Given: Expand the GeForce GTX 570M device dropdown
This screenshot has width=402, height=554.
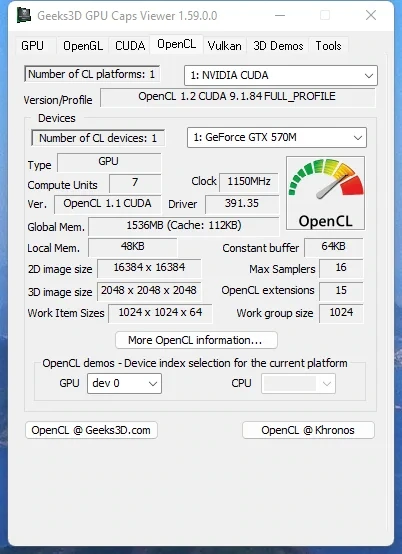Looking at the screenshot, I should click(277, 137).
